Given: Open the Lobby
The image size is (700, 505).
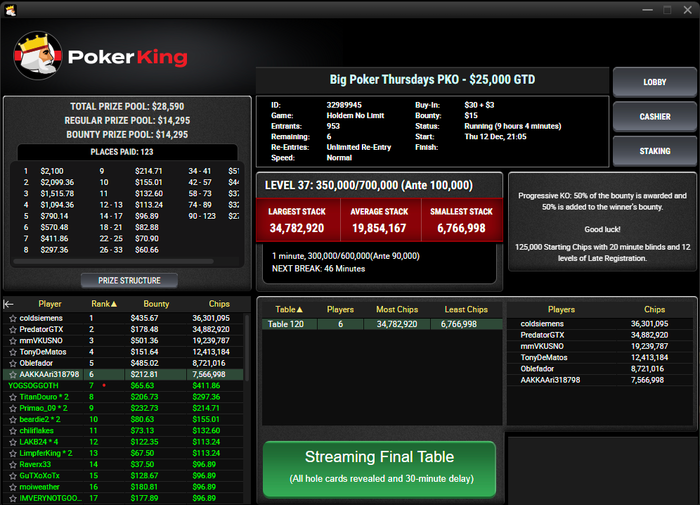Looking at the screenshot, I should click(x=654, y=82).
